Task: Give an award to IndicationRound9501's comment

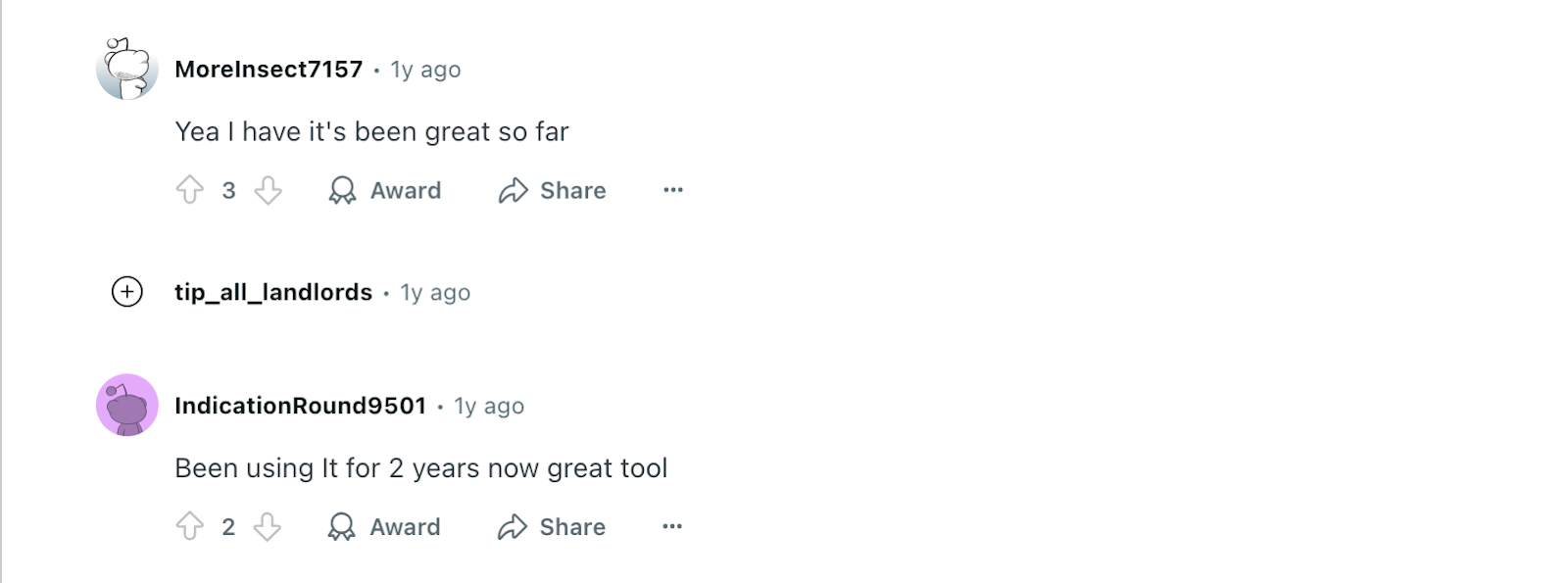Action: (384, 526)
